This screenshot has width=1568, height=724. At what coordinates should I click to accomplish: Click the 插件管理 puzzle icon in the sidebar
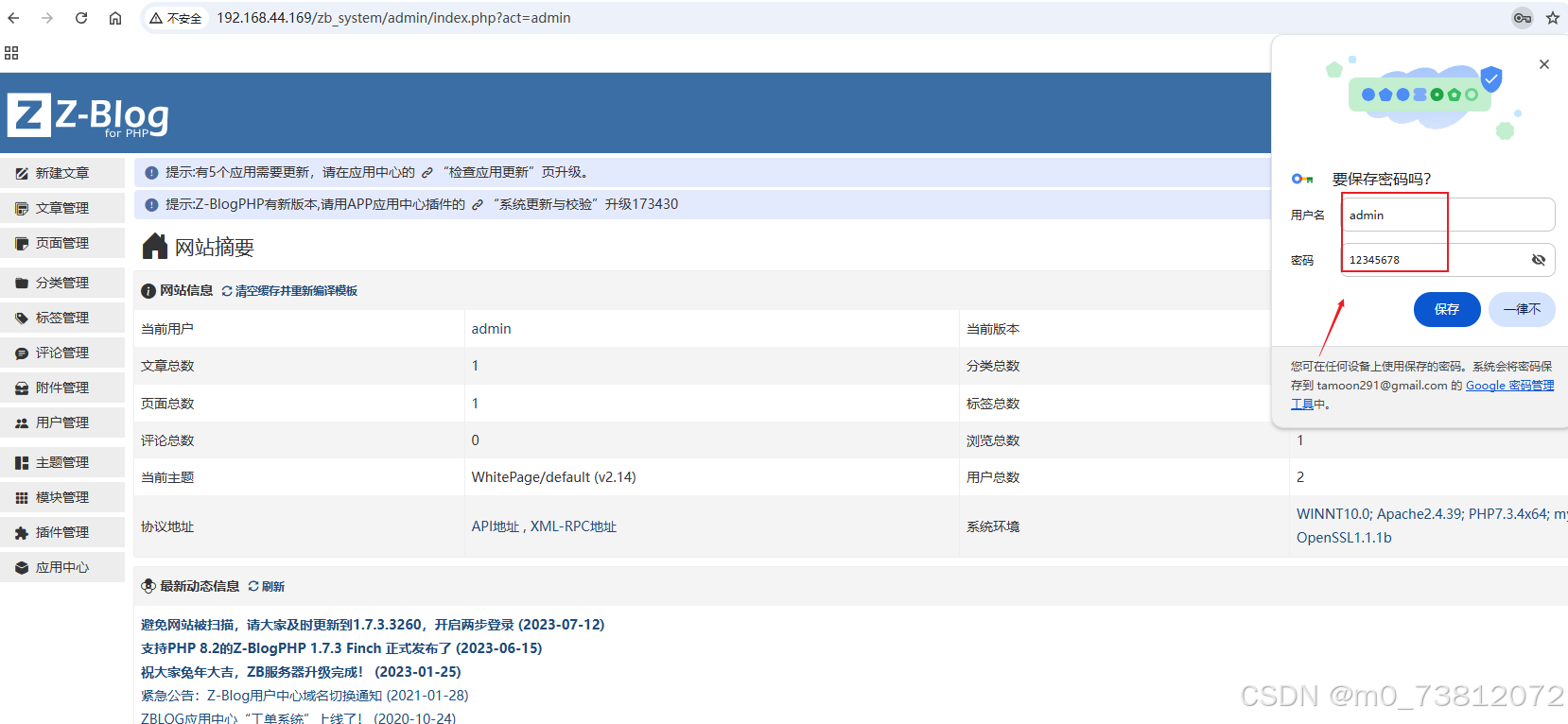(22, 533)
